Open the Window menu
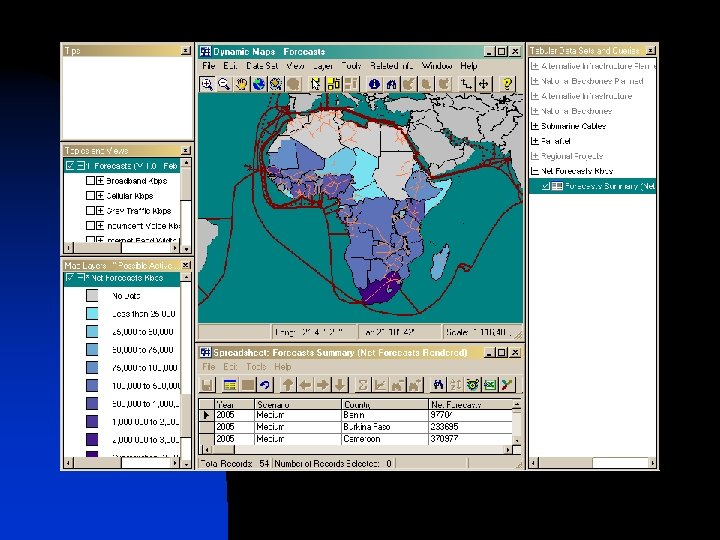 point(437,66)
